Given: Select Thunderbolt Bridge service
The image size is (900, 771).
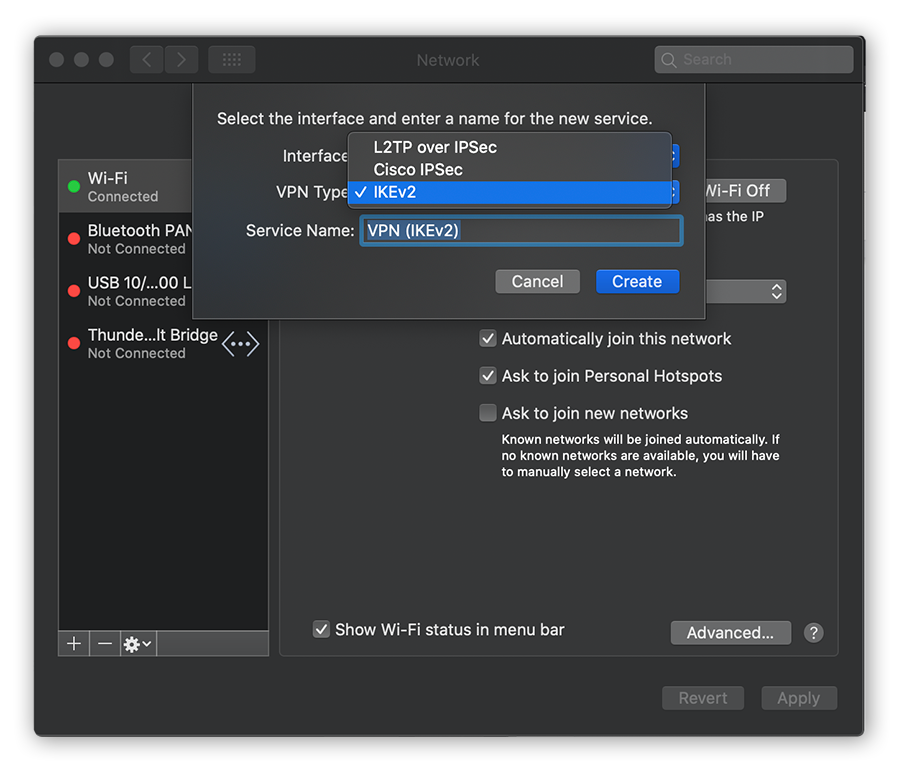Looking at the screenshot, I should (163, 343).
